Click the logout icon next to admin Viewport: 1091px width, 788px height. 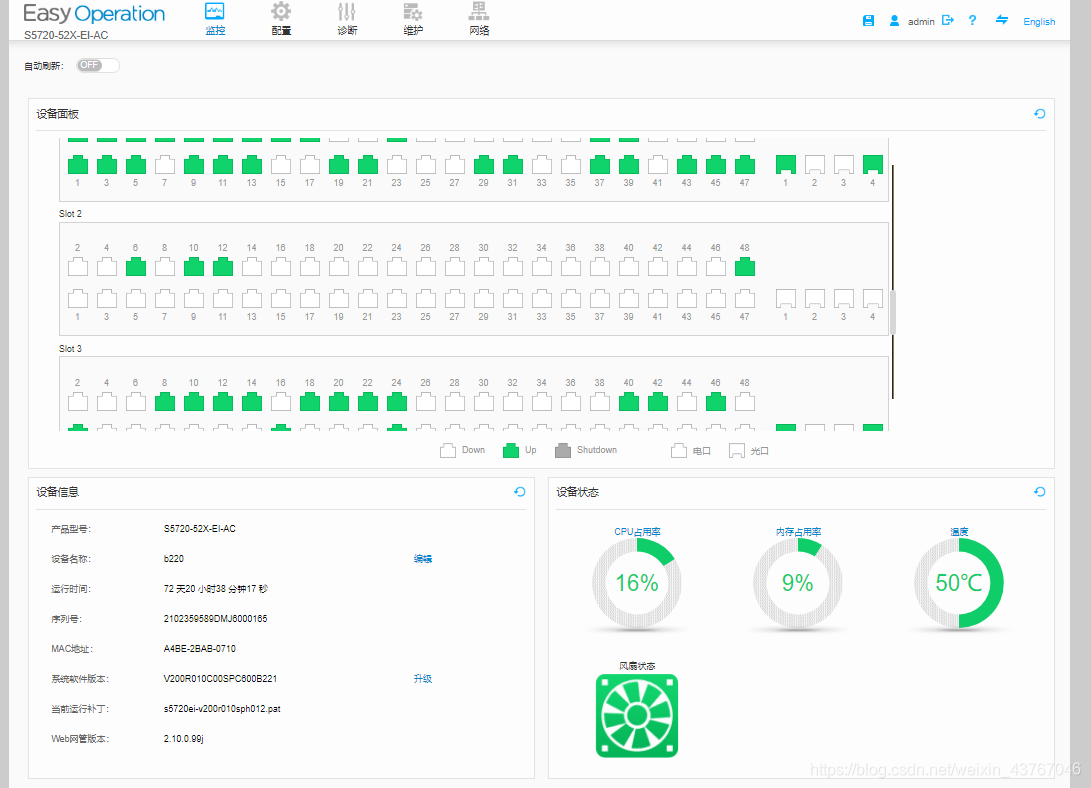click(948, 20)
